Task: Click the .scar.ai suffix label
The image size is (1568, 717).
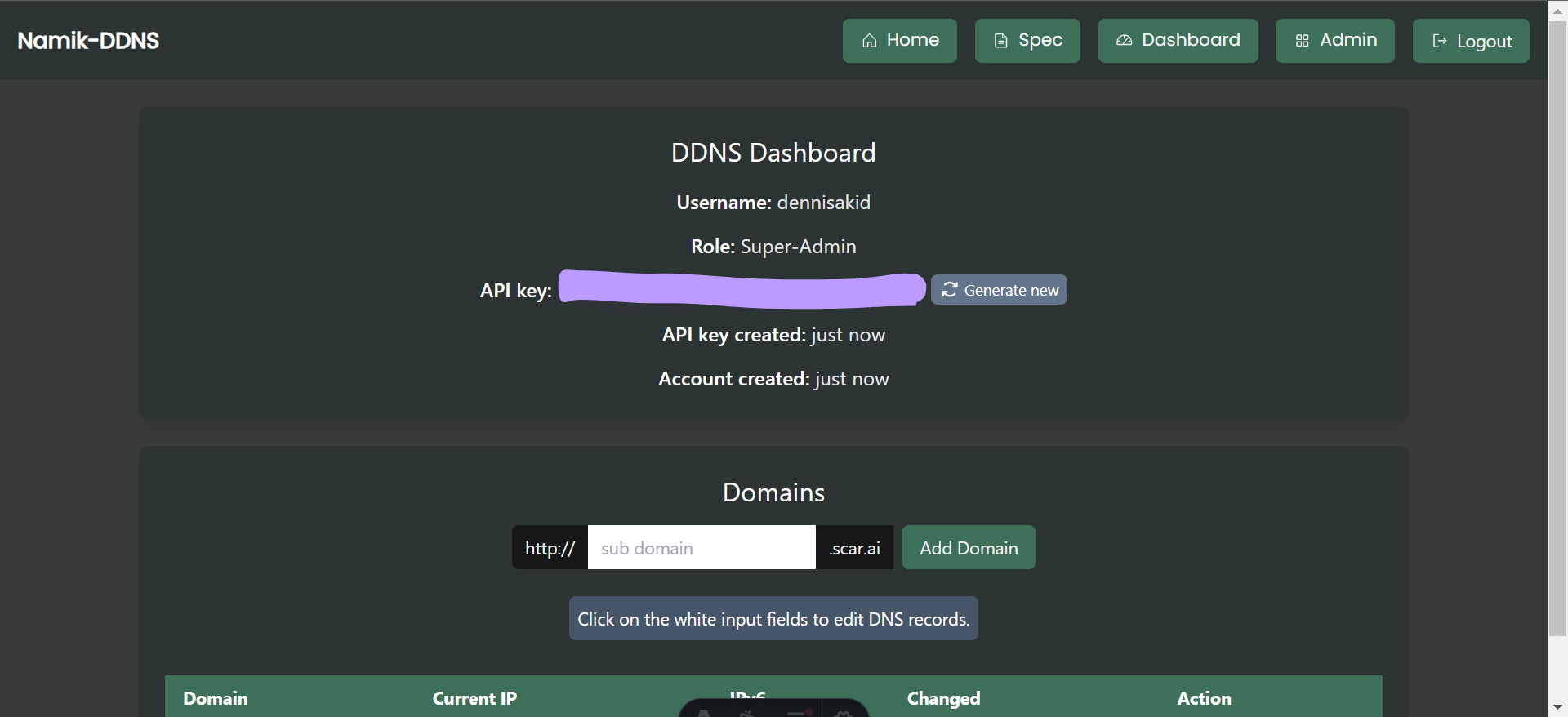Action: [854, 547]
